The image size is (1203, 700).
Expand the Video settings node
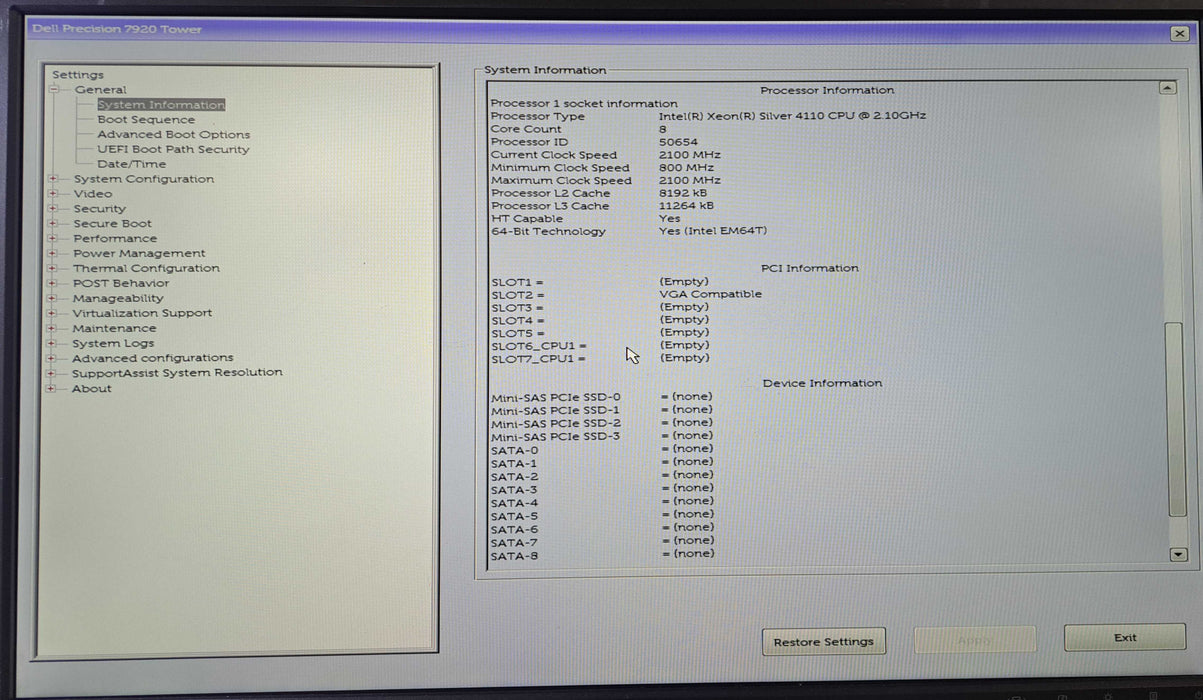pyautogui.click(x=52, y=194)
